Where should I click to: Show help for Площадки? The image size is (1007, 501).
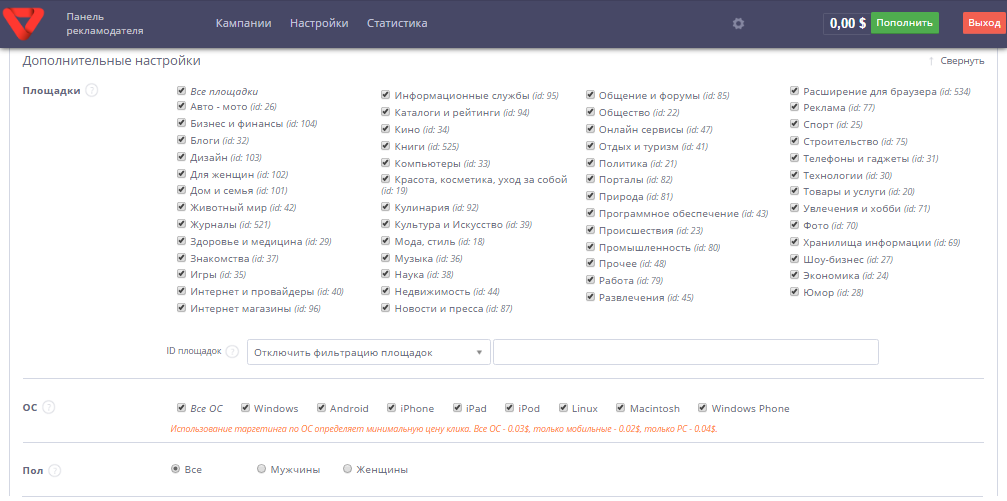[x=92, y=91]
